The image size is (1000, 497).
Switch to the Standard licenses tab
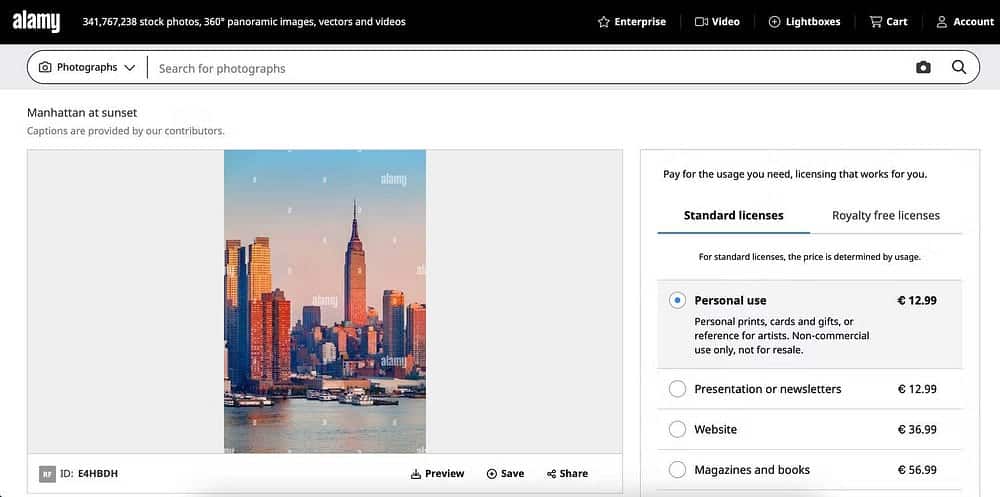(x=733, y=215)
